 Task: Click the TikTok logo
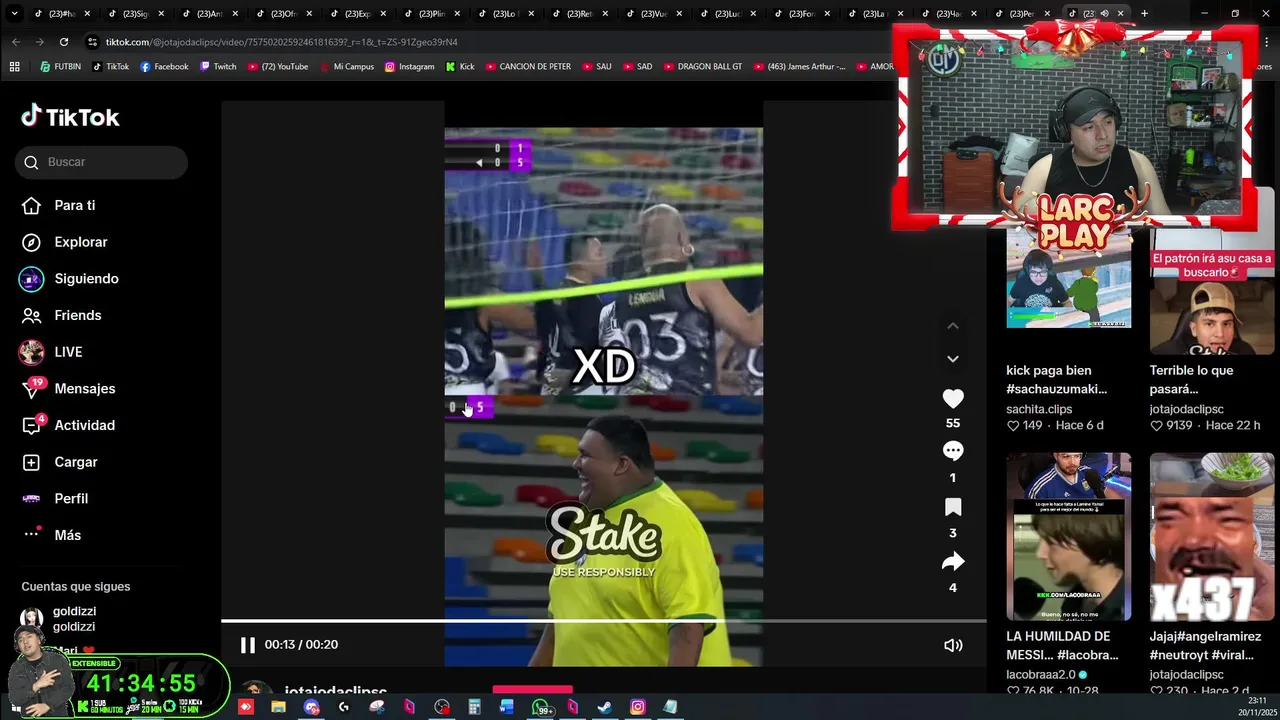(70, 117)
